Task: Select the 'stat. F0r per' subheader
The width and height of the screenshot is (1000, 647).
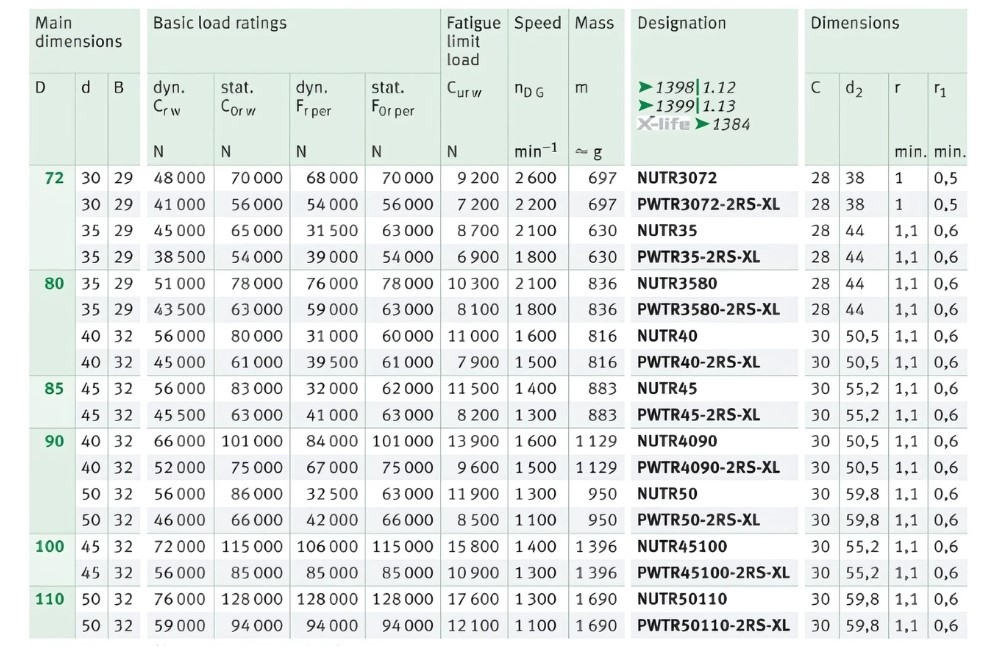Action: [x=393, y=98]
